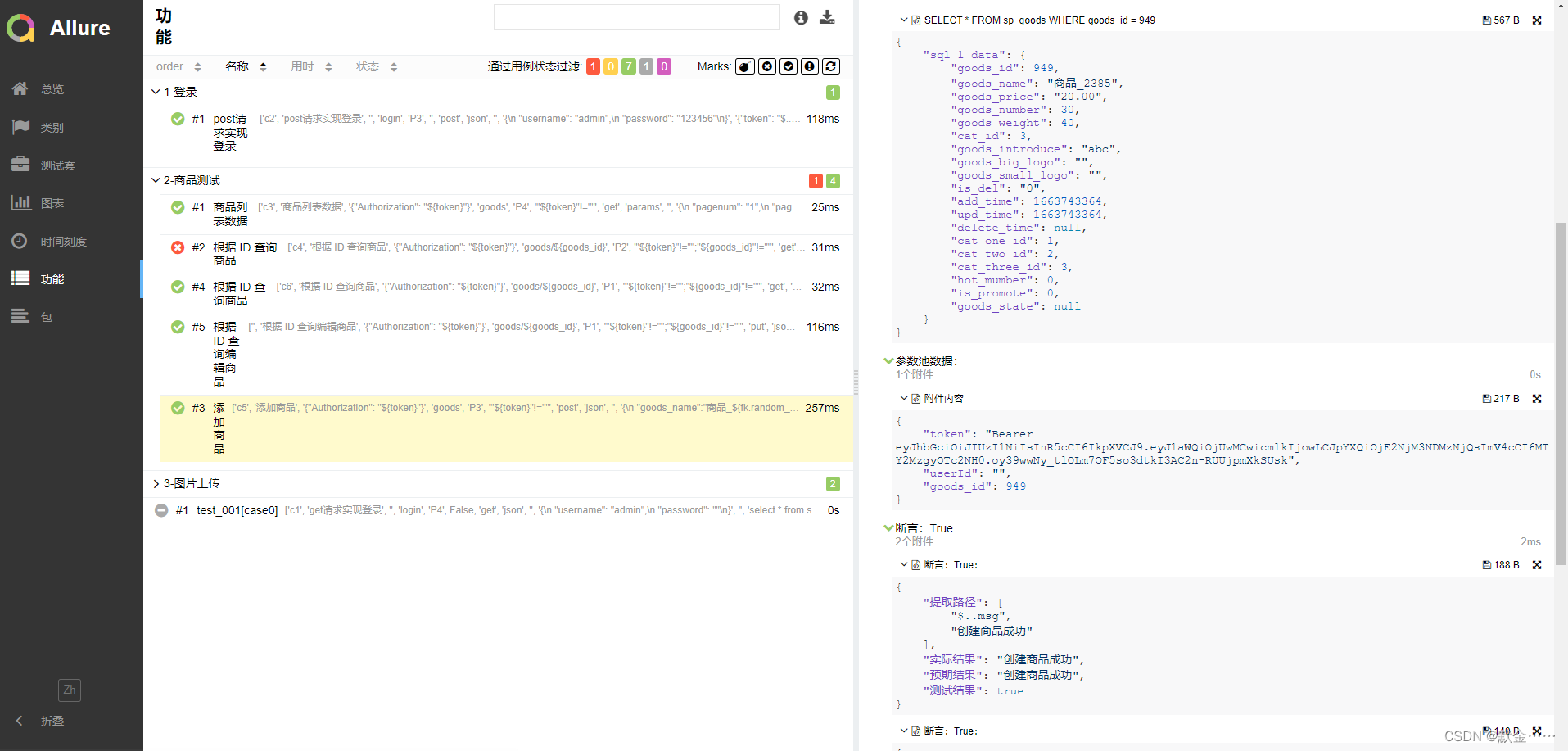Toggle the yellow broken status filter
This screenshot has width=1568, height=751.
point(611,66)
